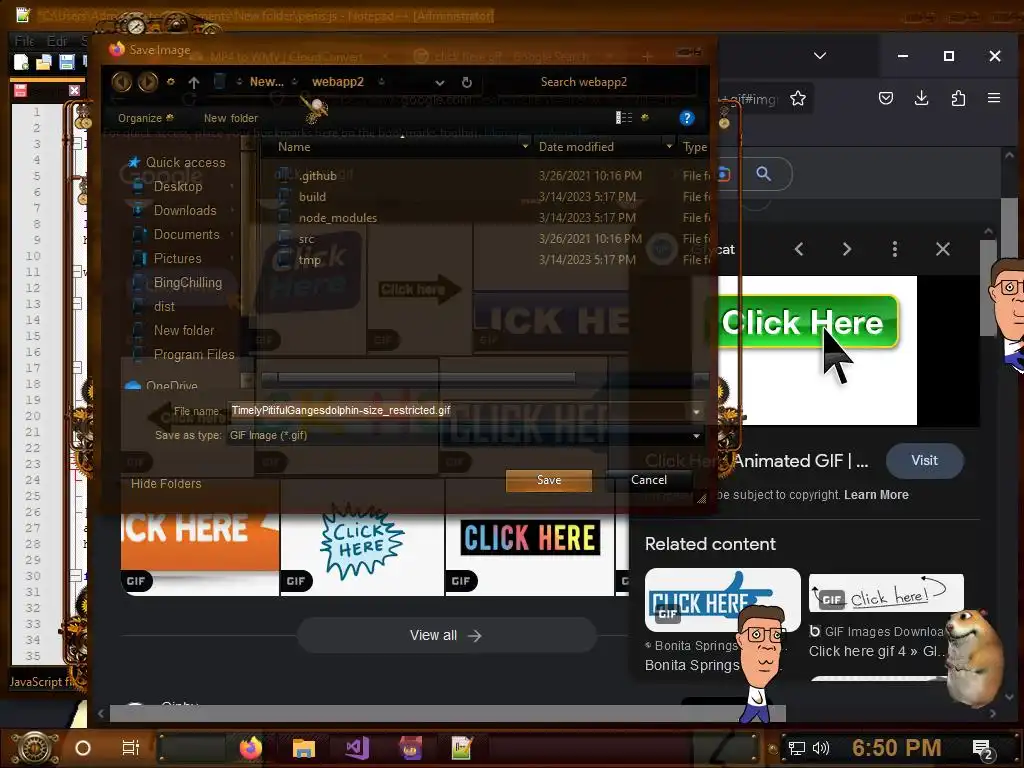The width and height of the screenshot is (1024, 768).
Task: Click the Cortana circle on taskbar
Action: pyautogui.click(x=82, y=748)
